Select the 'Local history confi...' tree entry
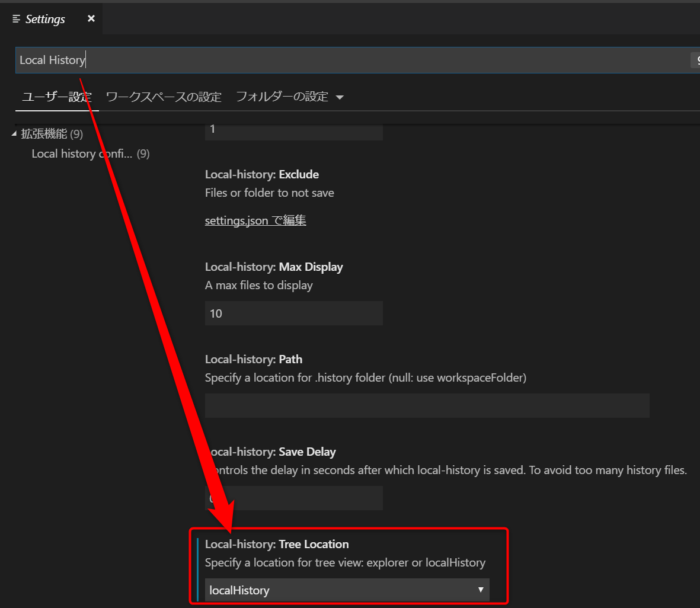The width and height of the screenshot is (700, 608). pyautogui.click(x=90, y=154)
